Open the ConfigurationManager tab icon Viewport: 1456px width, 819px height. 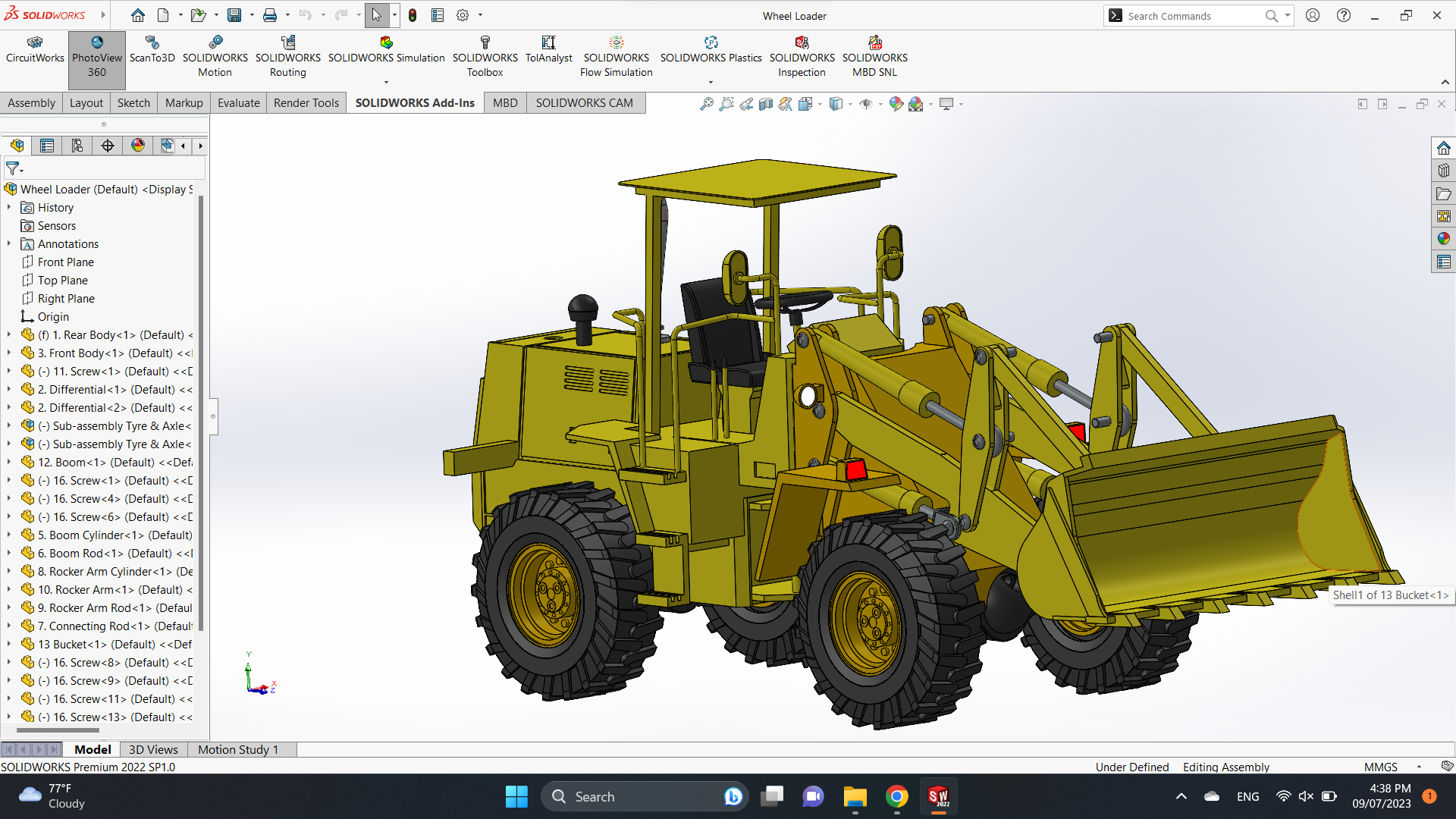77,146
